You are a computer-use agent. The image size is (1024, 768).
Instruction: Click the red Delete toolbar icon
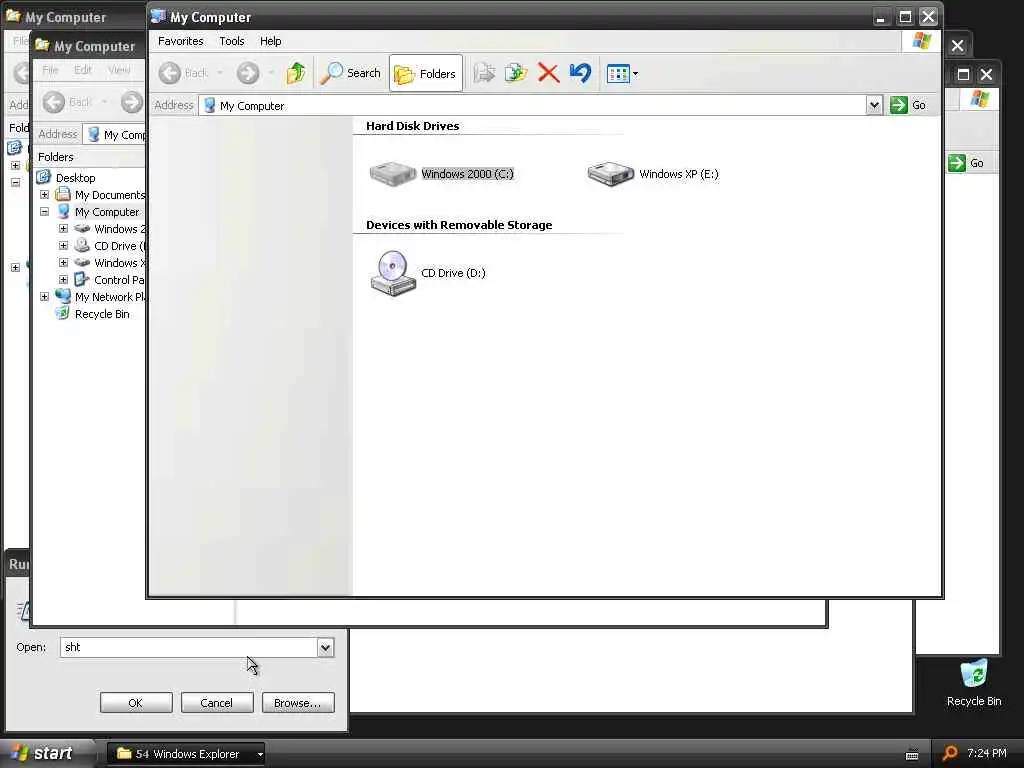(x=549, y=73)
